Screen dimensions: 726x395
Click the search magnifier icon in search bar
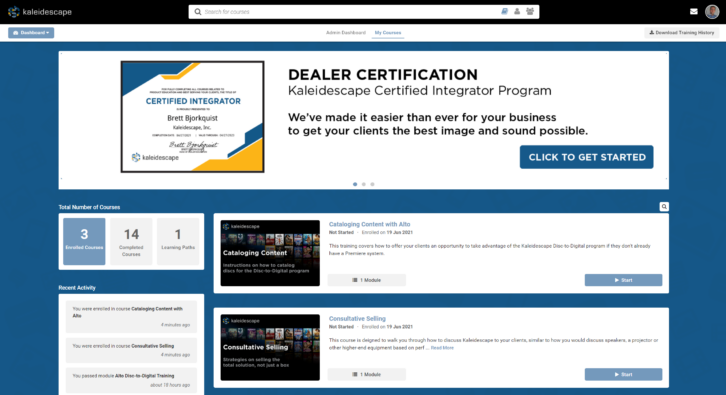pyautogui.click(x=198, y=12)
